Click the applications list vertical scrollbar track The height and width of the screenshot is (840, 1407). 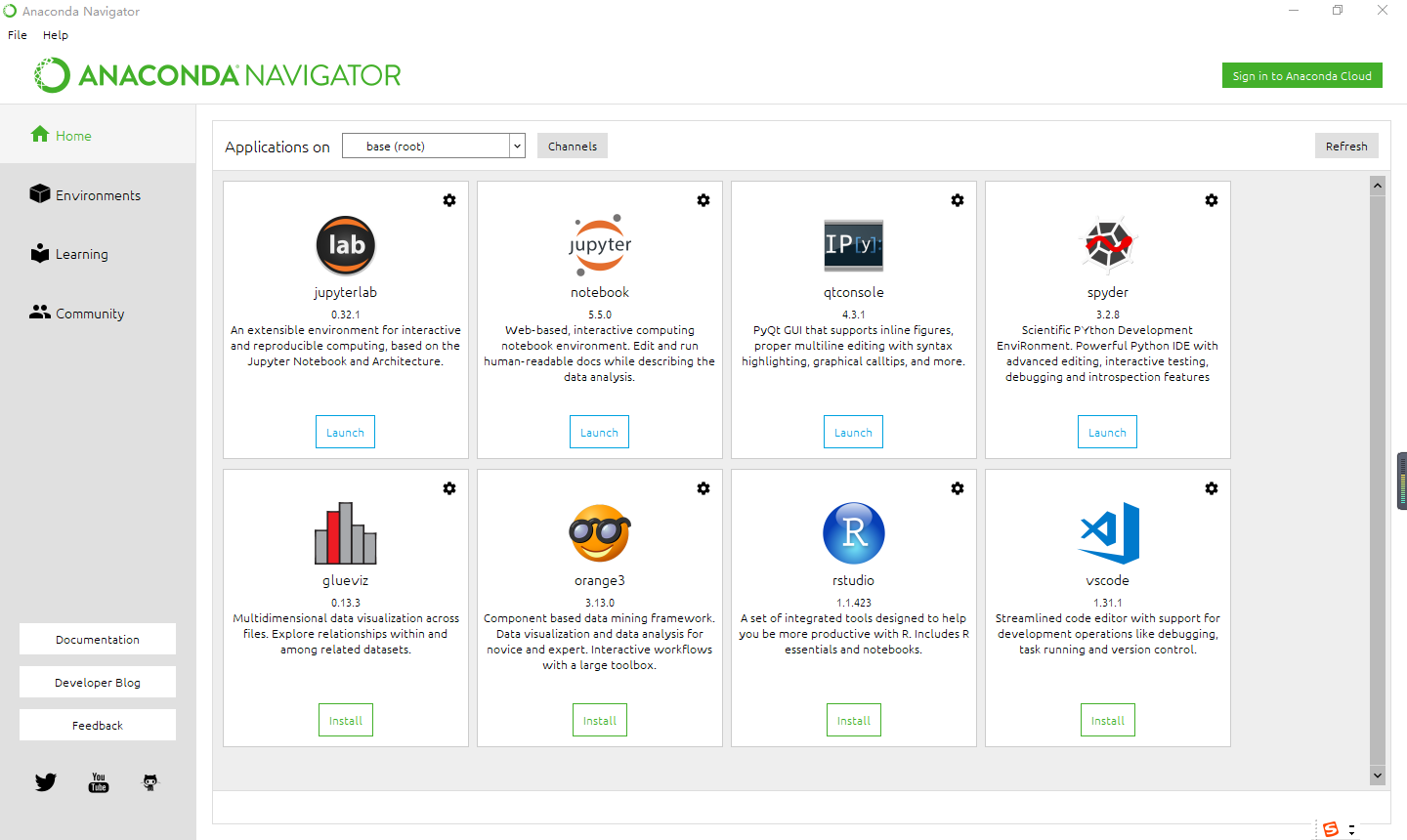[x=1378, y=479]
